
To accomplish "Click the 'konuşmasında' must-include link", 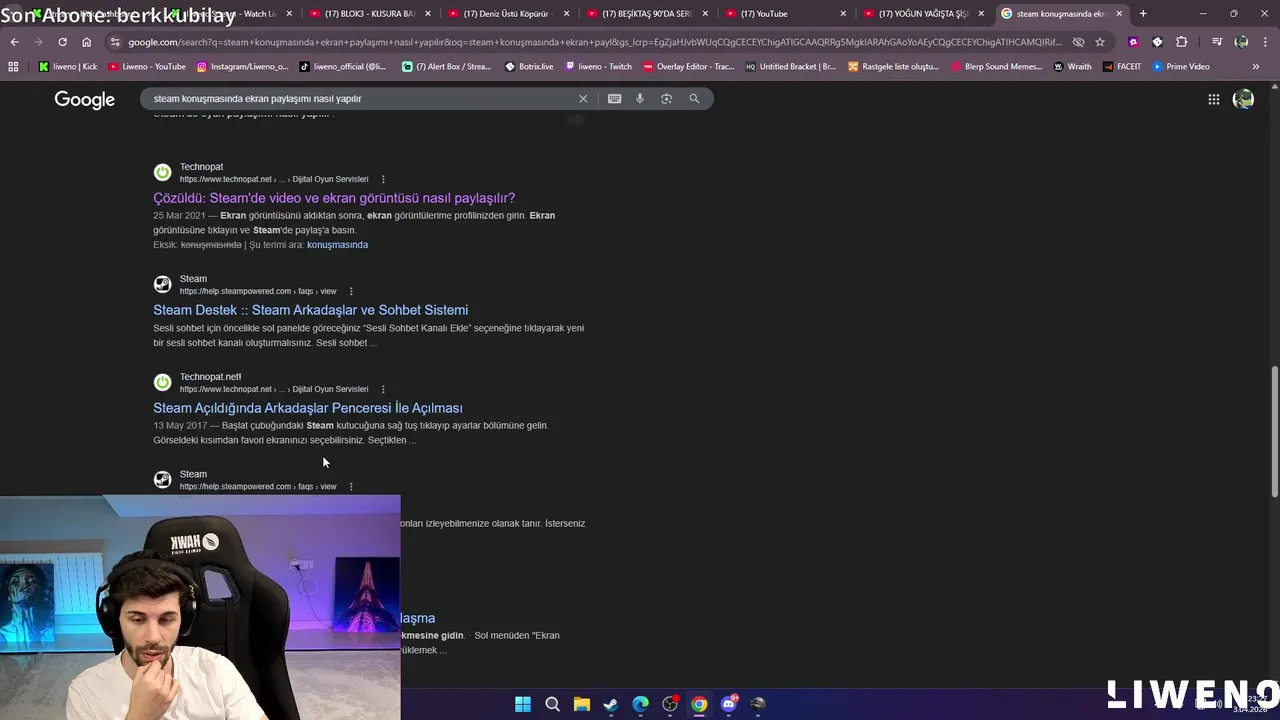I will (x=337, y=245).
